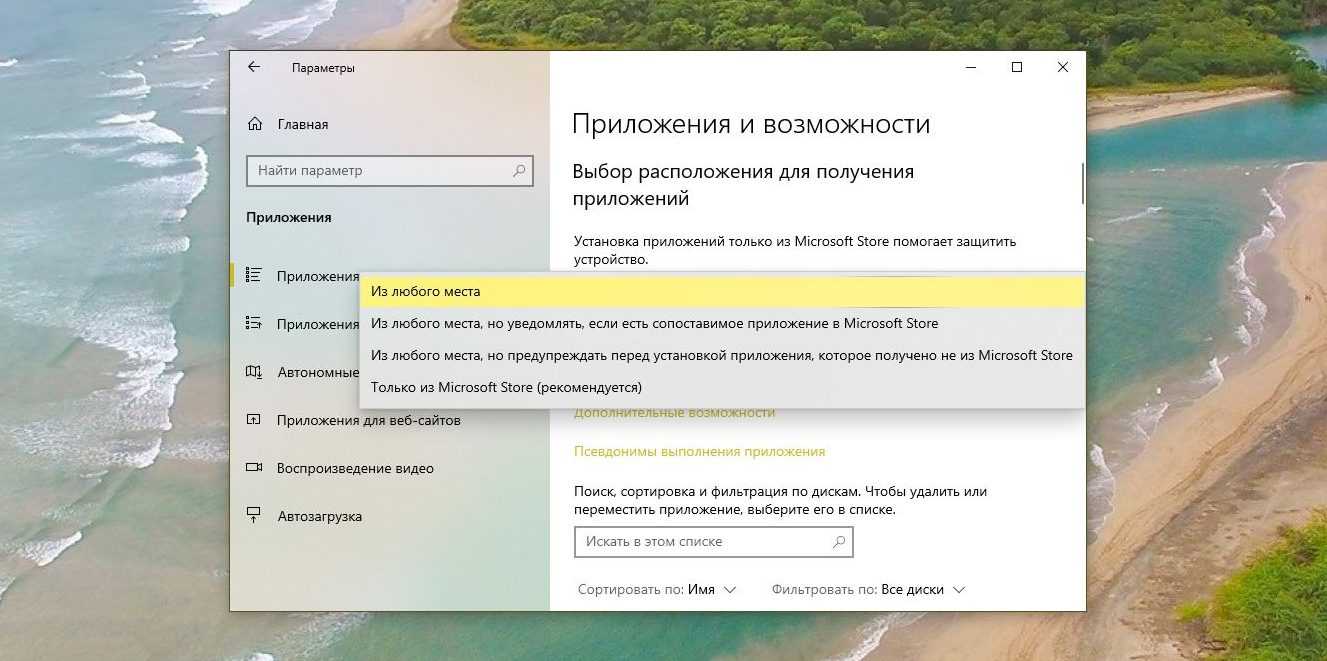
Task: Expand the 'Сортировать по: Имя' dropdown
Action: click(656, 590)
